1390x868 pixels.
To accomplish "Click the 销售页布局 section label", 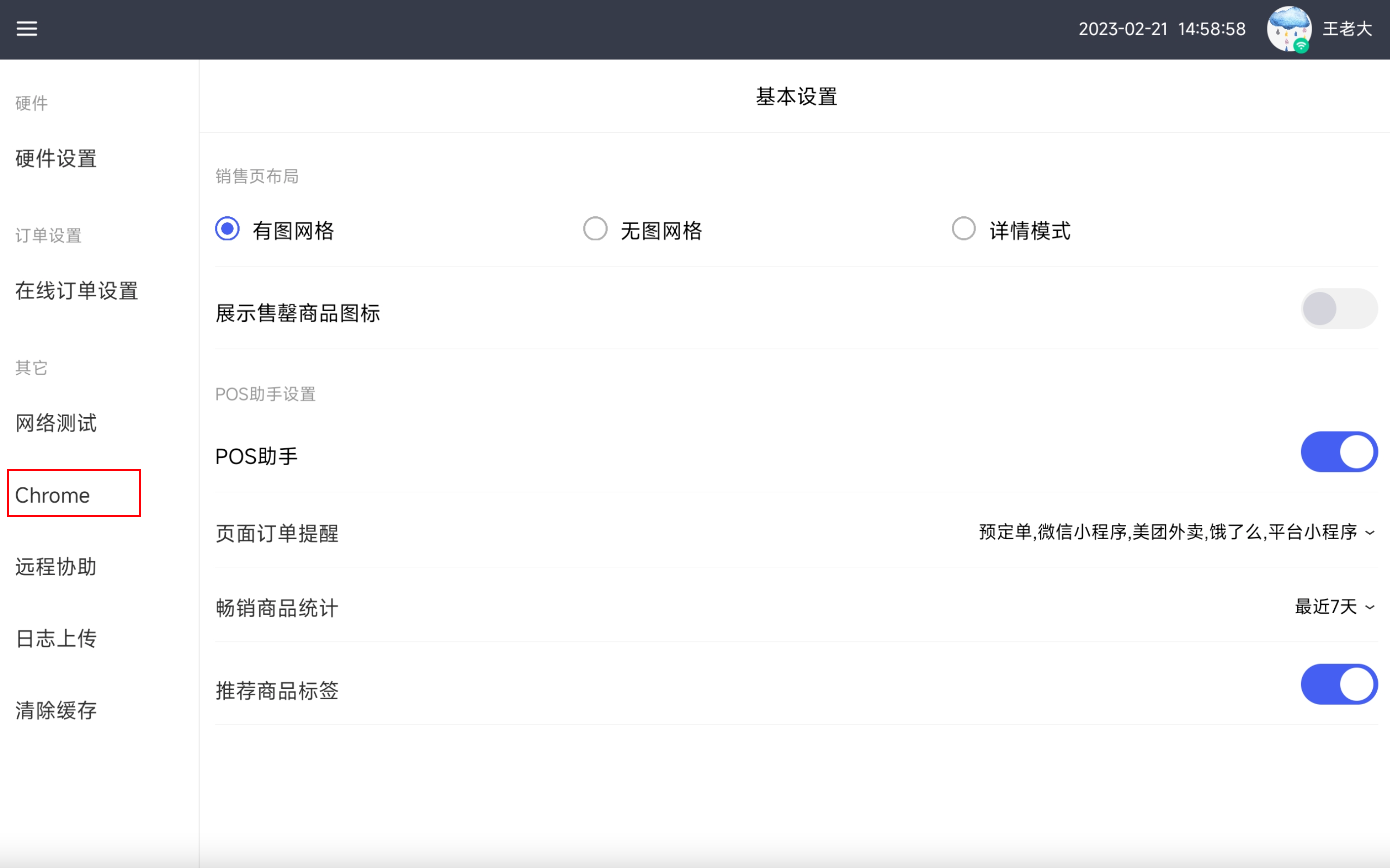I will coord(257,176).
